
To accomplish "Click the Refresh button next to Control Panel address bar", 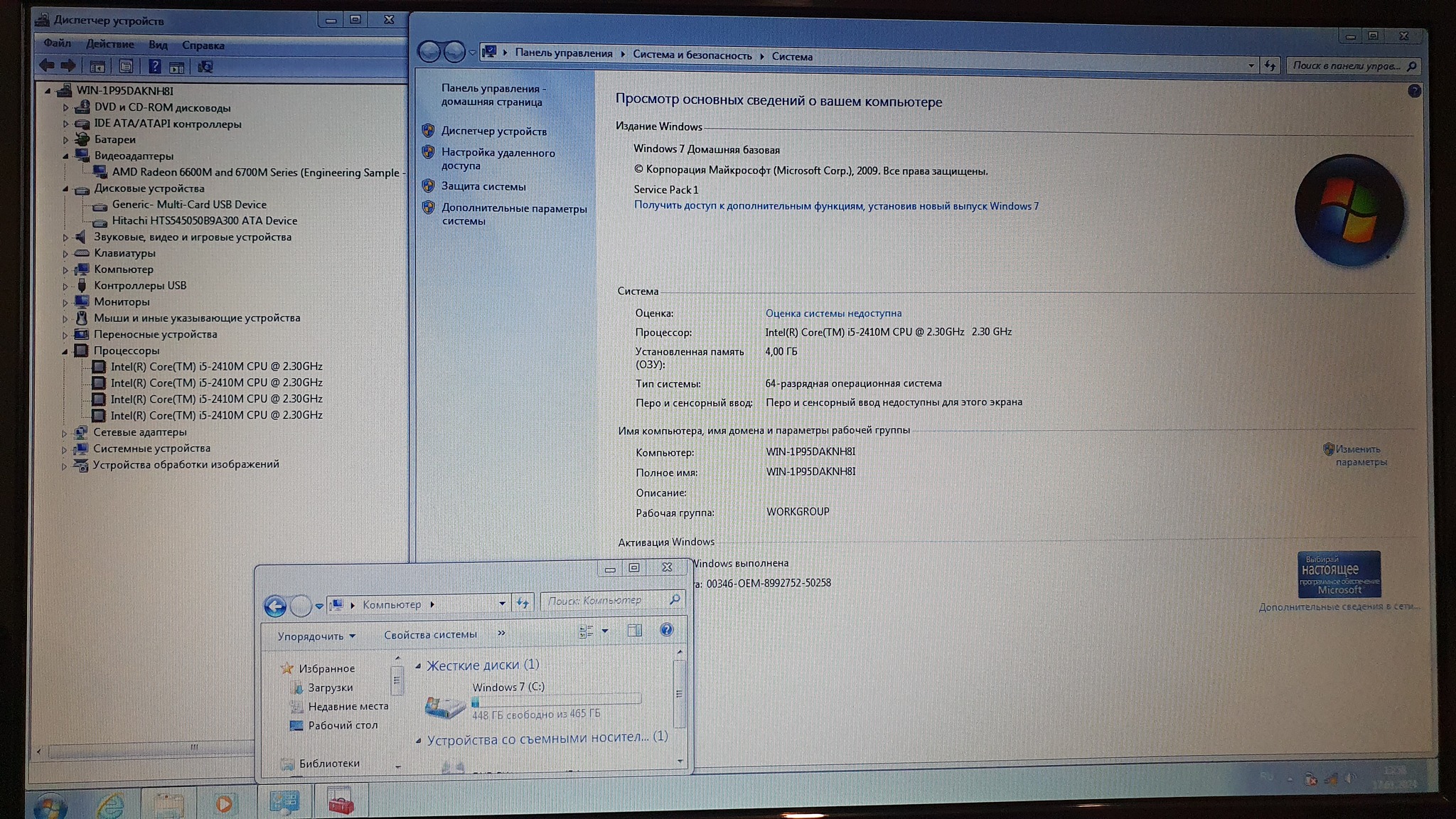I will point(1270,66).
